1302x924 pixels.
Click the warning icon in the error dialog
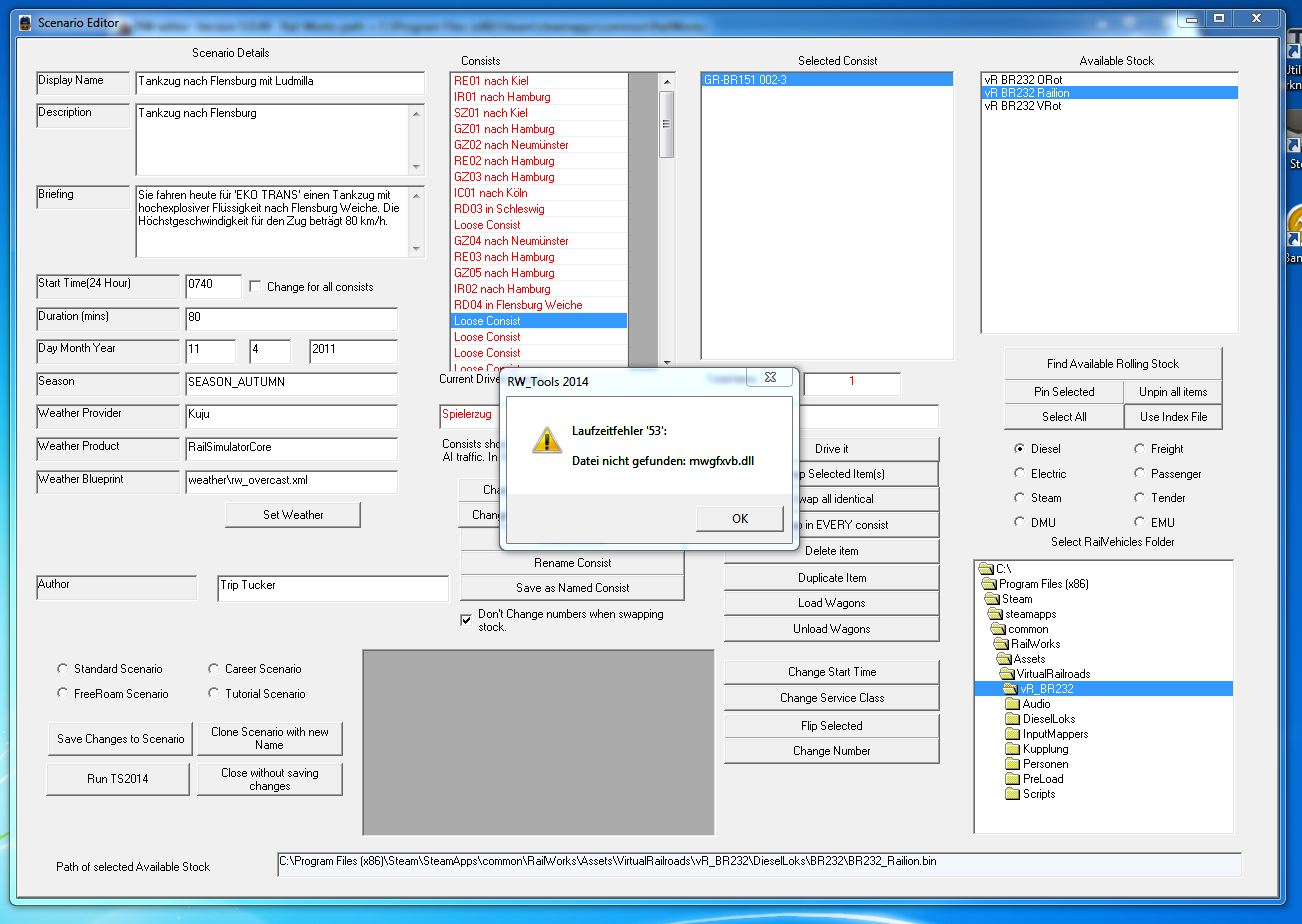[546, 439]
